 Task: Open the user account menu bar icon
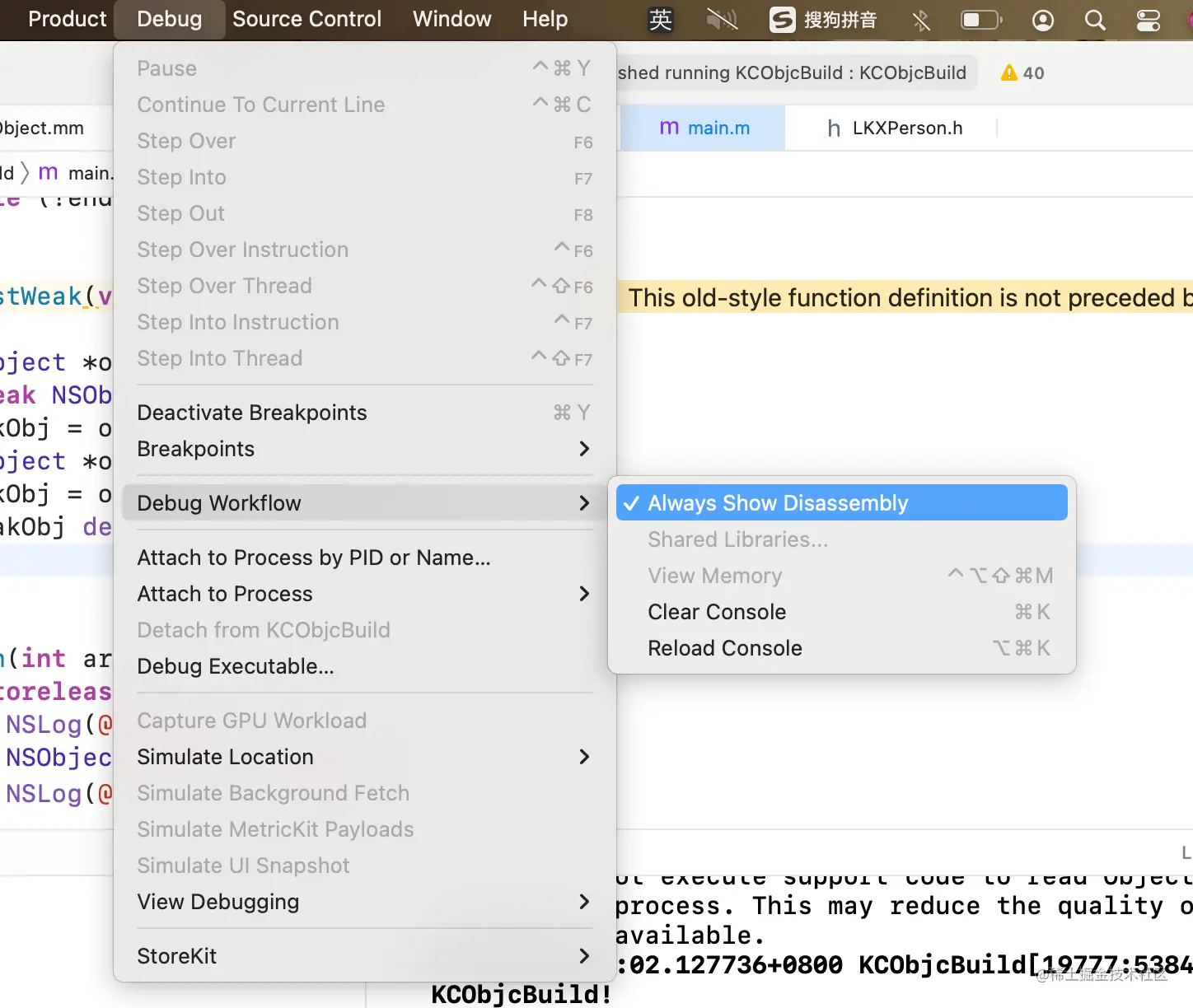point(1043,20)
